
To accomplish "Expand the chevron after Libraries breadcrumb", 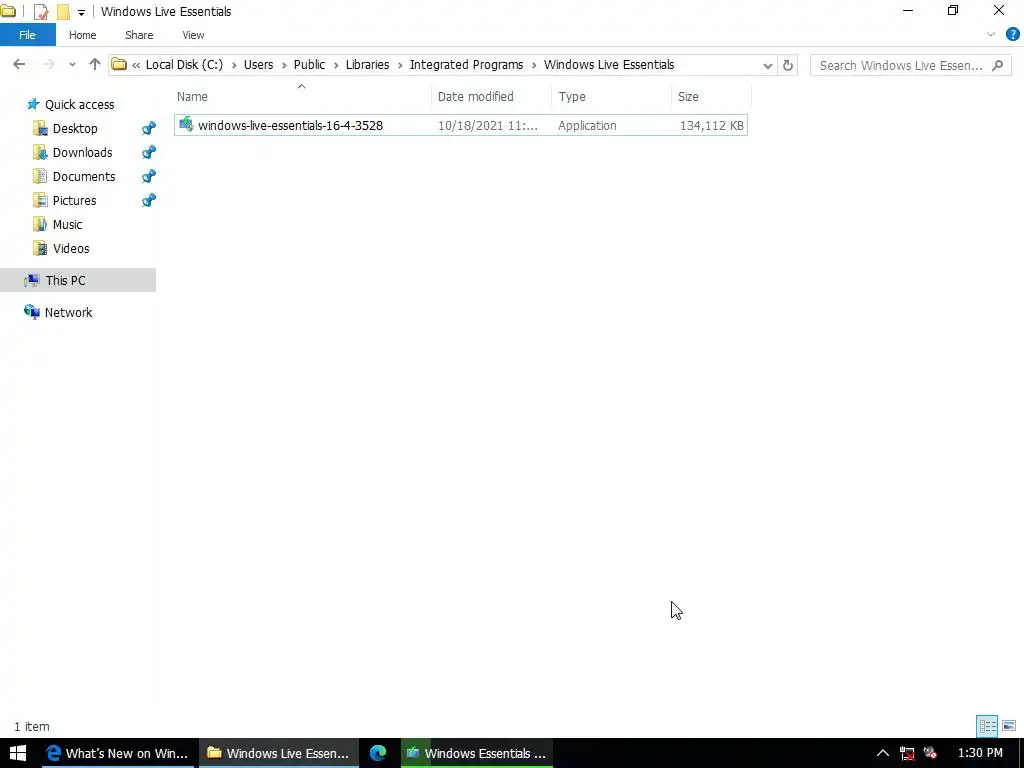I will pyautogui.click(x=400, y=65).
